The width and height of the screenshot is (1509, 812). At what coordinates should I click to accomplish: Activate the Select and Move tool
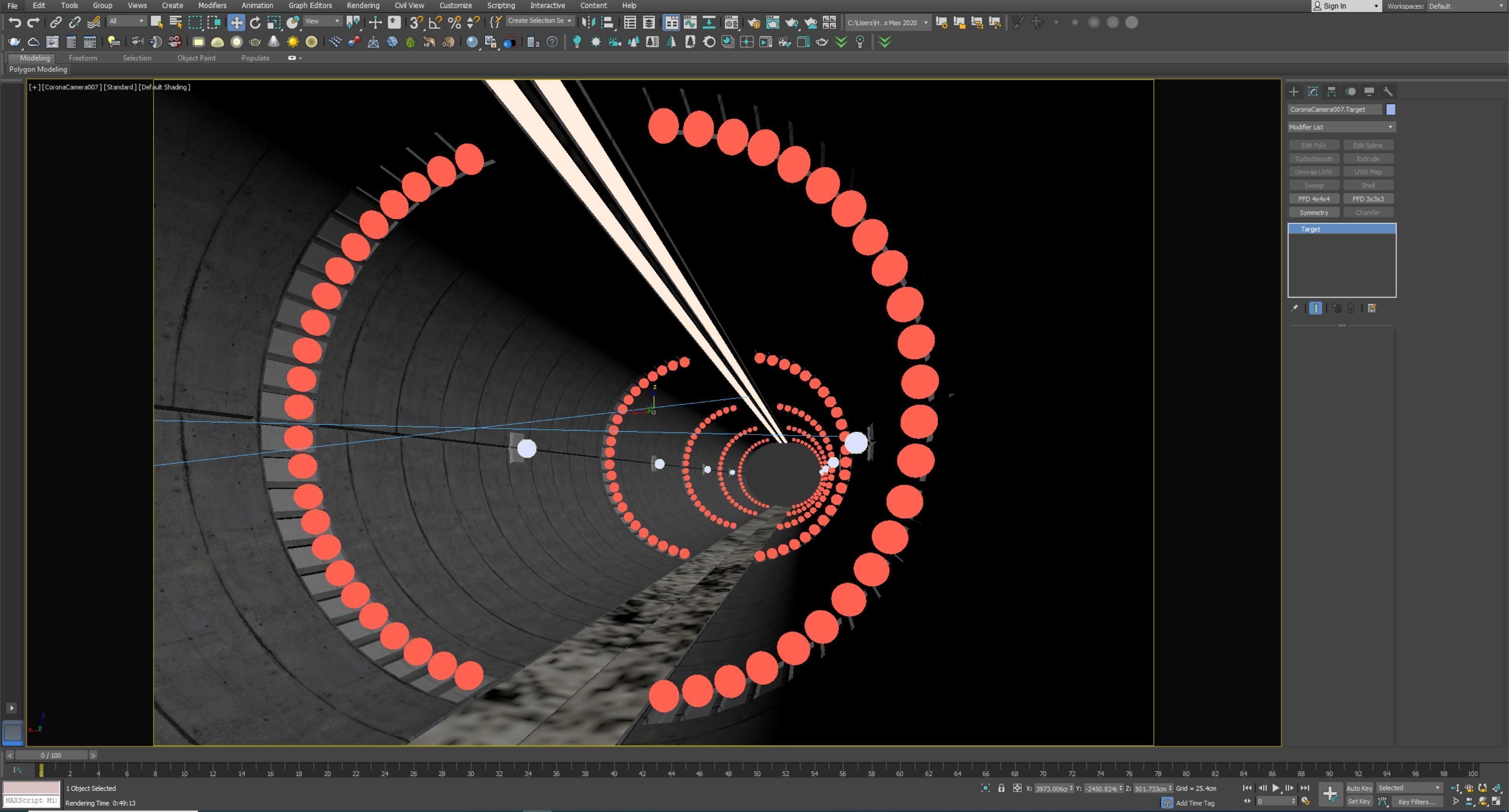coord(236,22)
